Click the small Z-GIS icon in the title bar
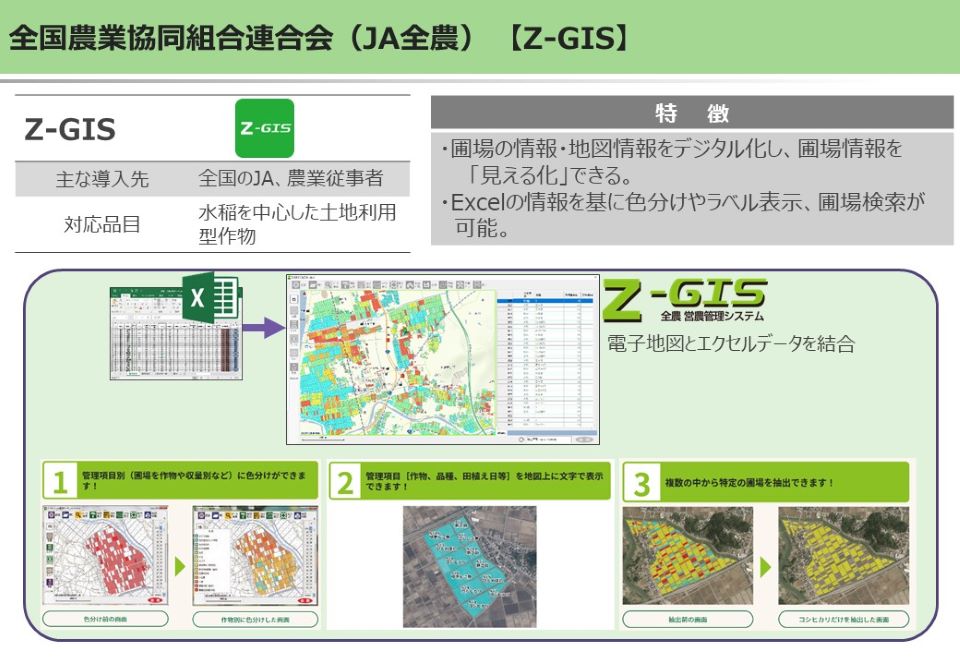This screenshot has height=665, width=960. pos(292,276)
